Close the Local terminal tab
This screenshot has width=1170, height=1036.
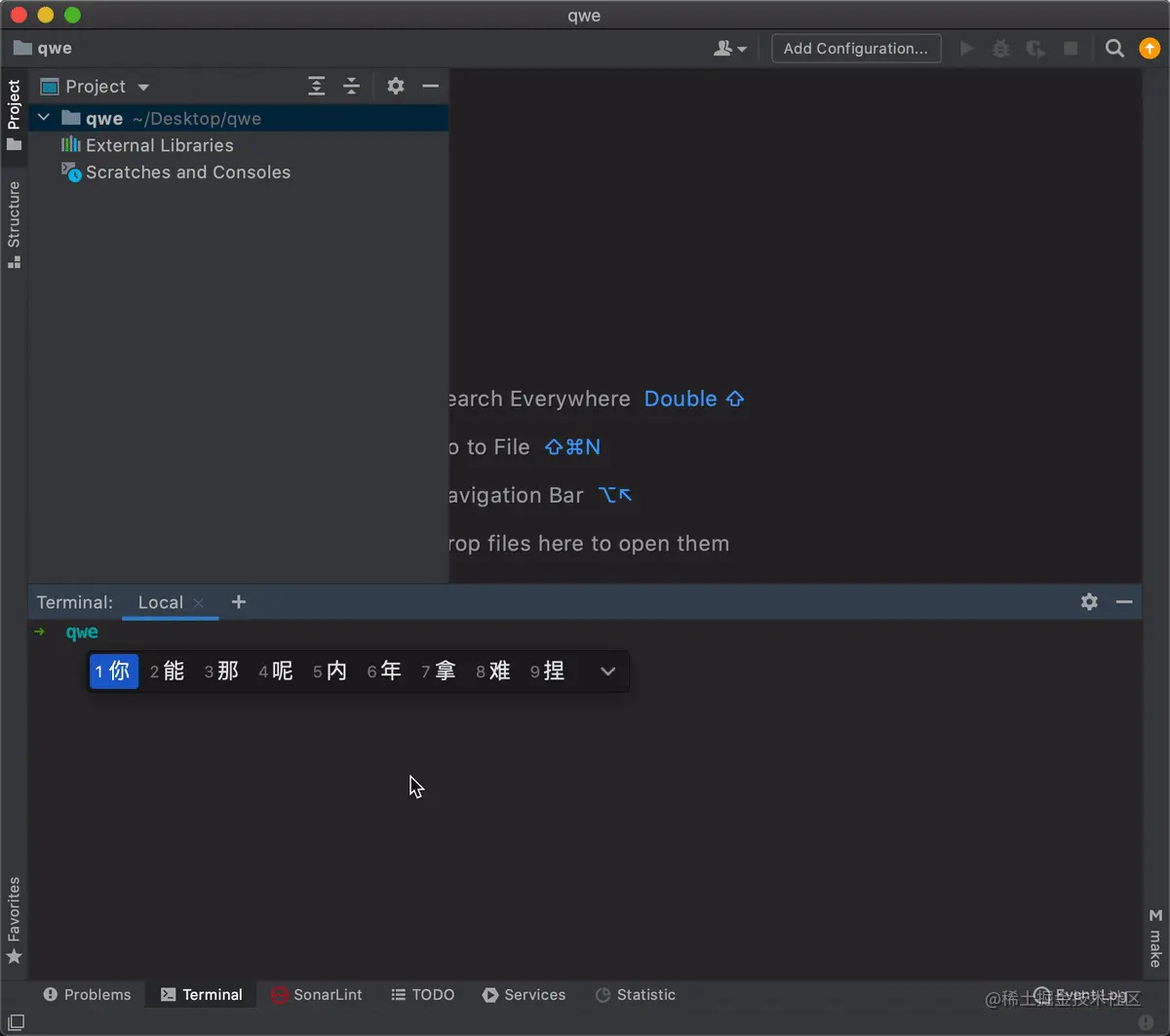[x=199, y=602]
